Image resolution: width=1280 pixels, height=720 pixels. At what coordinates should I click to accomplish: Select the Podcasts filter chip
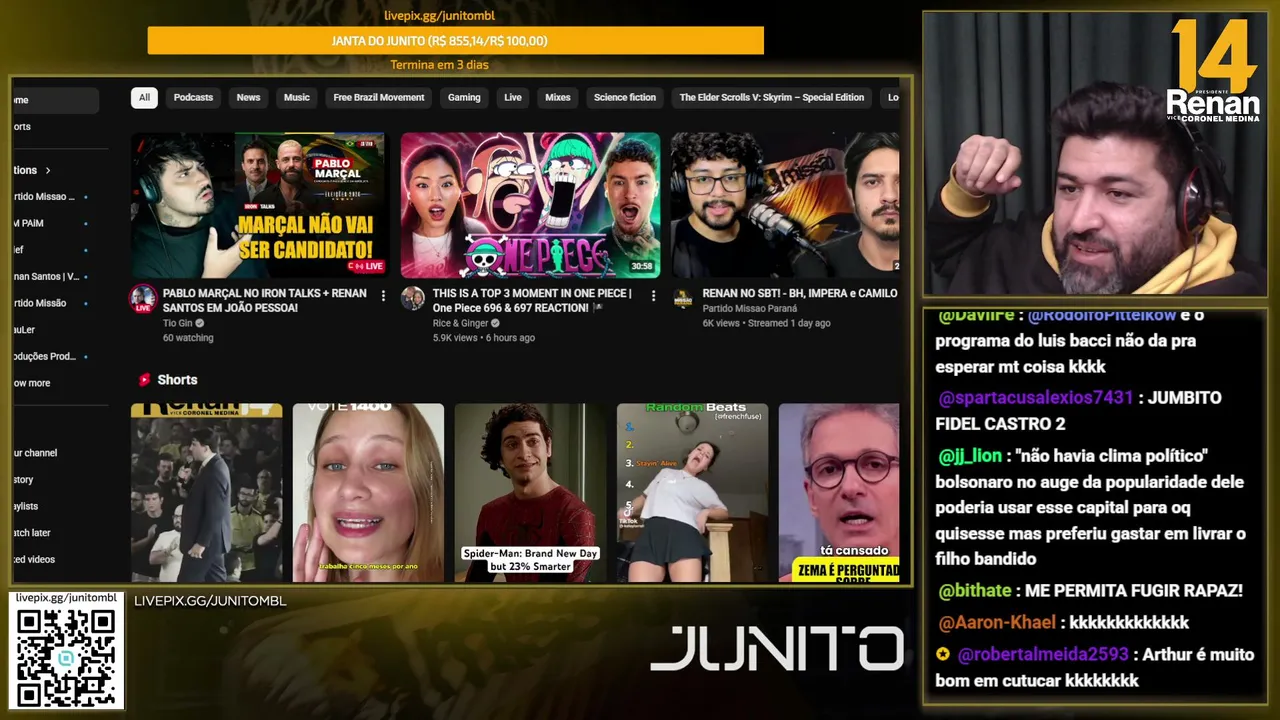coord(193,97)
